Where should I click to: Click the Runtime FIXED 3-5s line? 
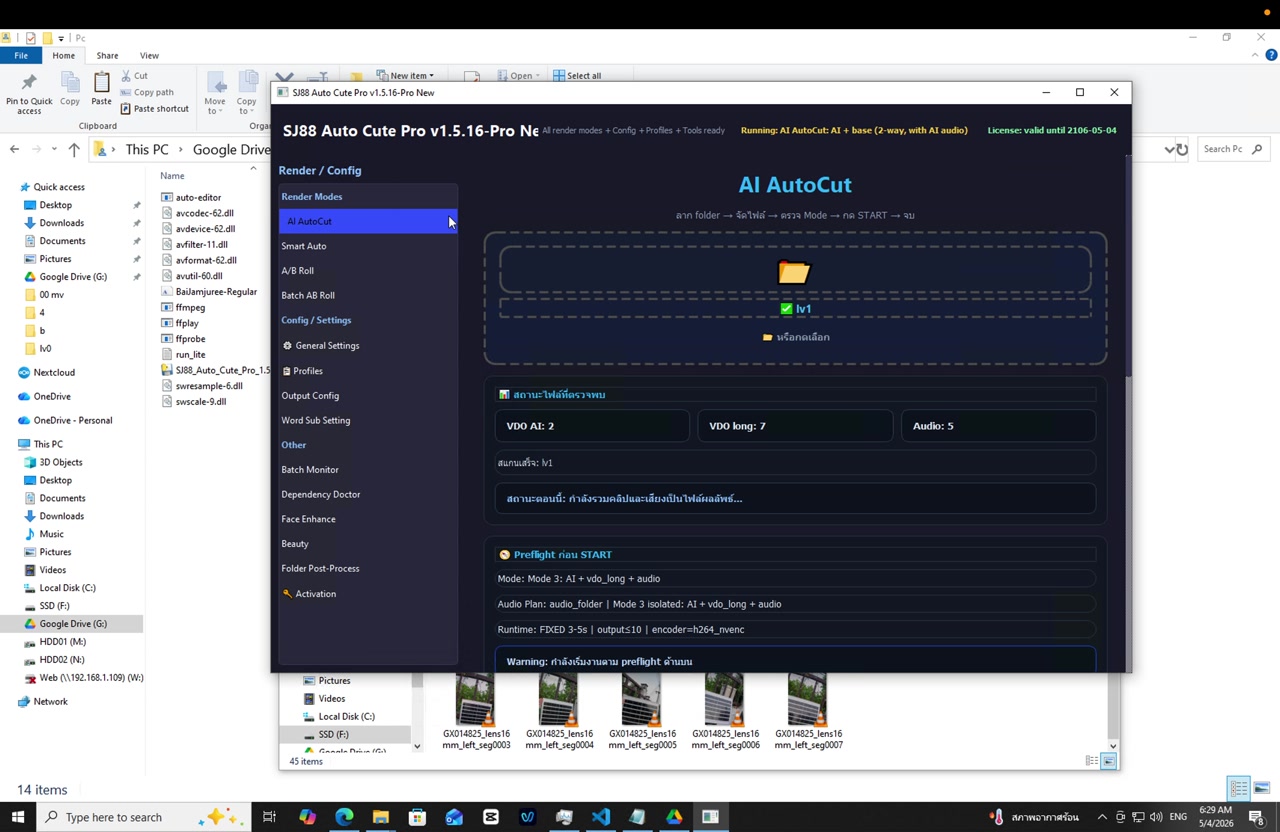795,630
